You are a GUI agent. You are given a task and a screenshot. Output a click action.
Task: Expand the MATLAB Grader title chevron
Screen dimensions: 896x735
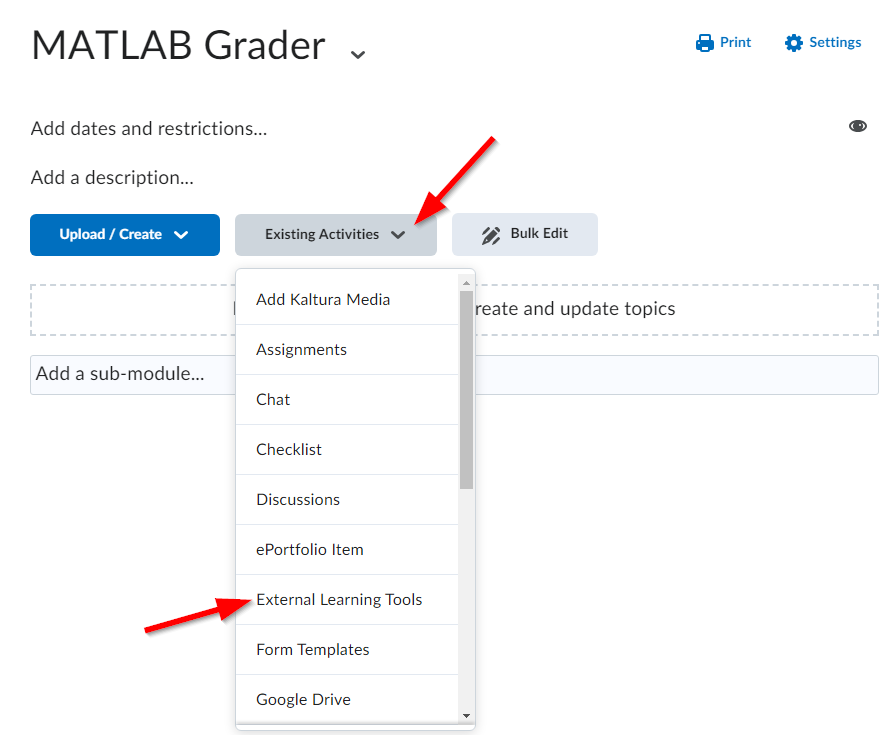(358, 54)
